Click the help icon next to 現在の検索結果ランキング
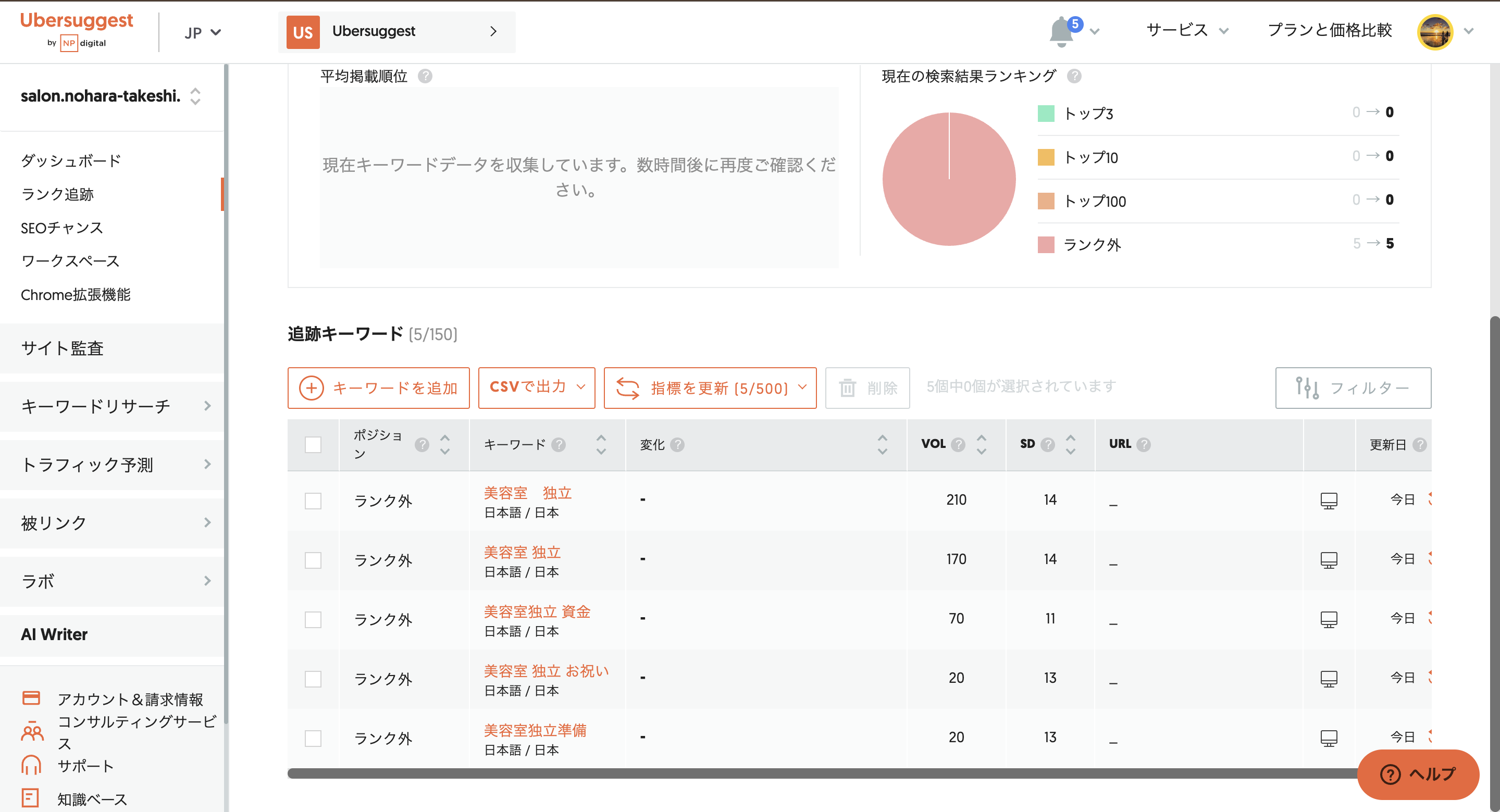The image size is (1500, 812). 1074,76
